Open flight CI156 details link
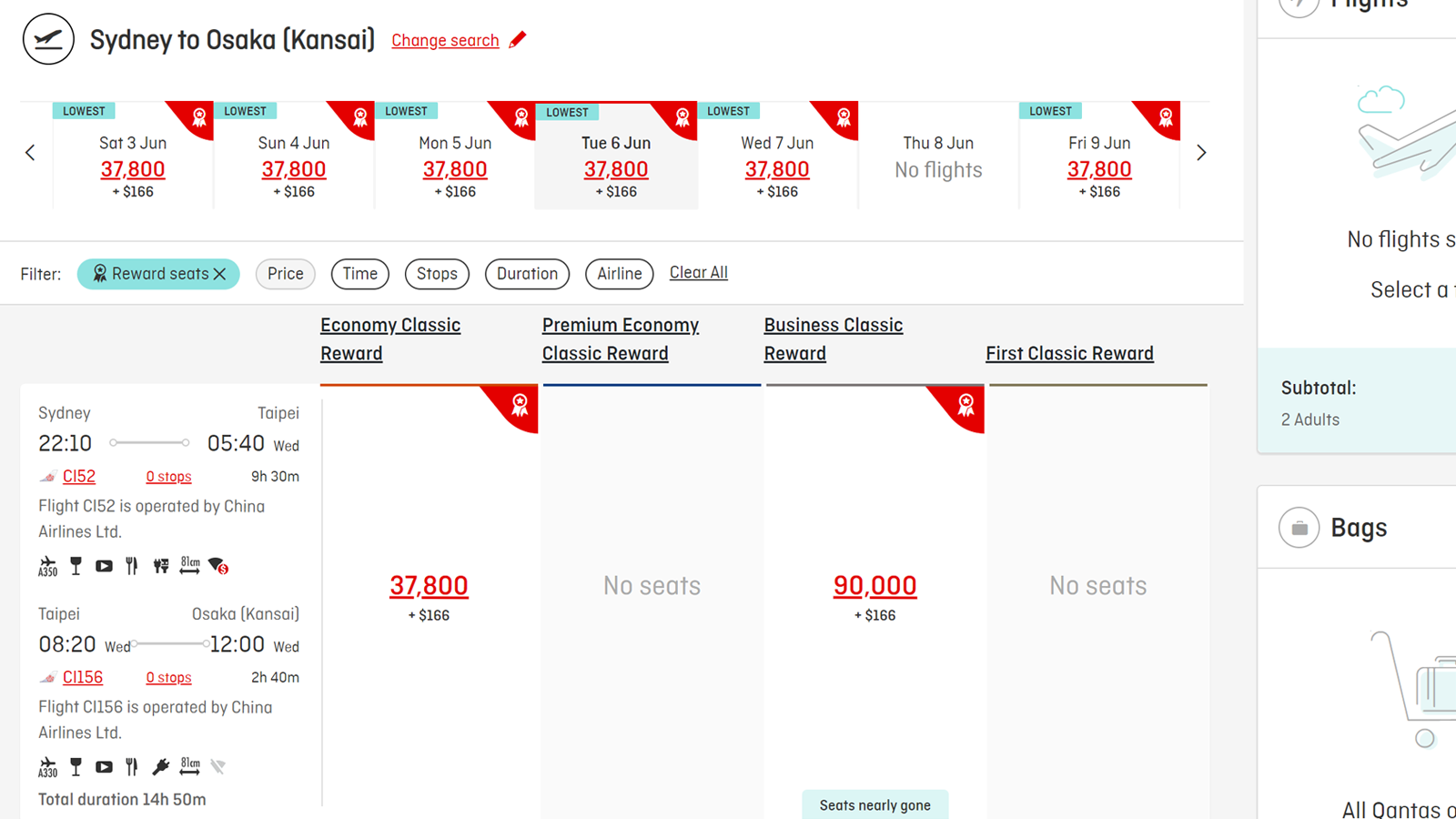1456x819 pixels. point(83,678)
